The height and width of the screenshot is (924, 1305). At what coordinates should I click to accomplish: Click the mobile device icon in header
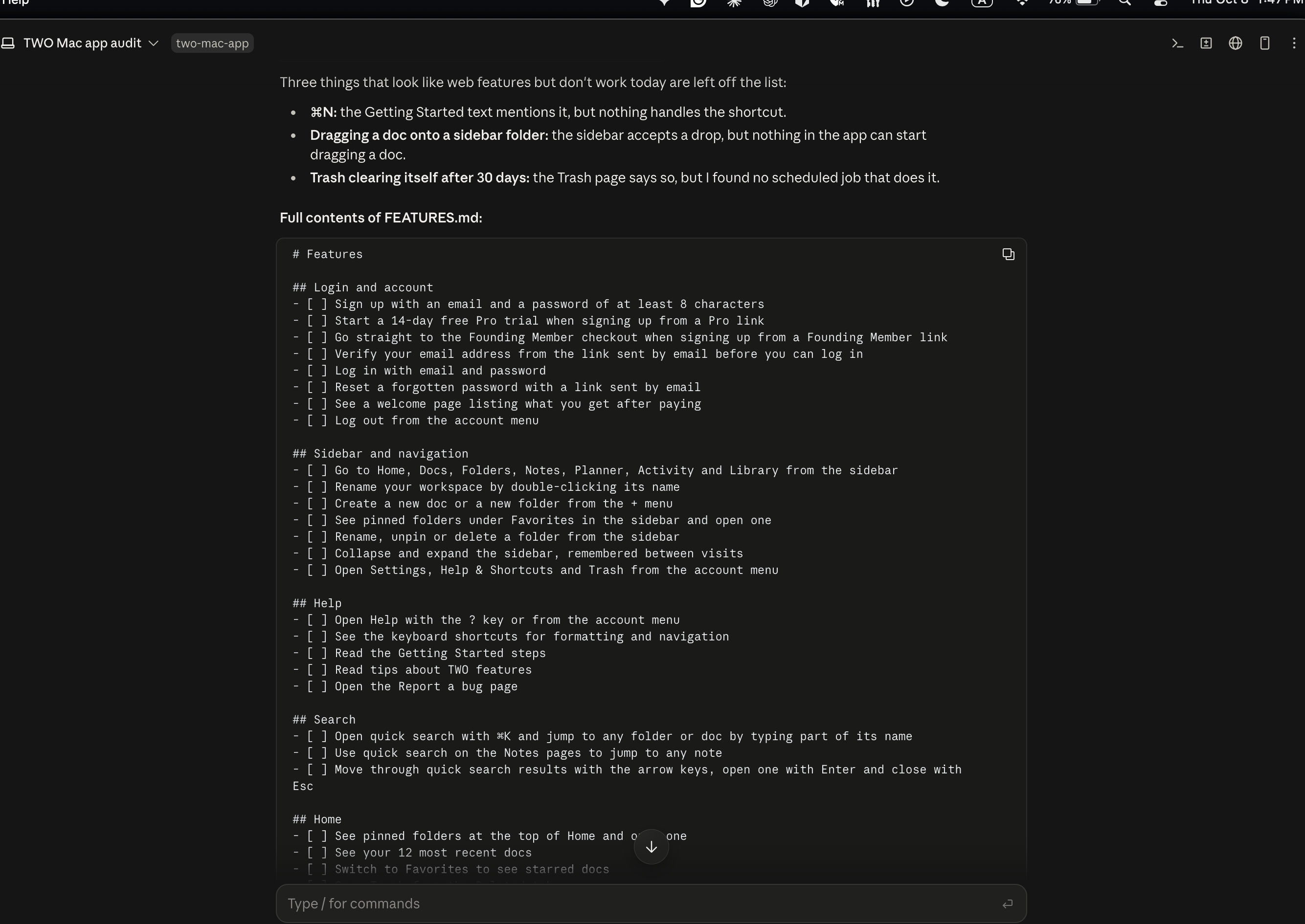(1264, 43)
